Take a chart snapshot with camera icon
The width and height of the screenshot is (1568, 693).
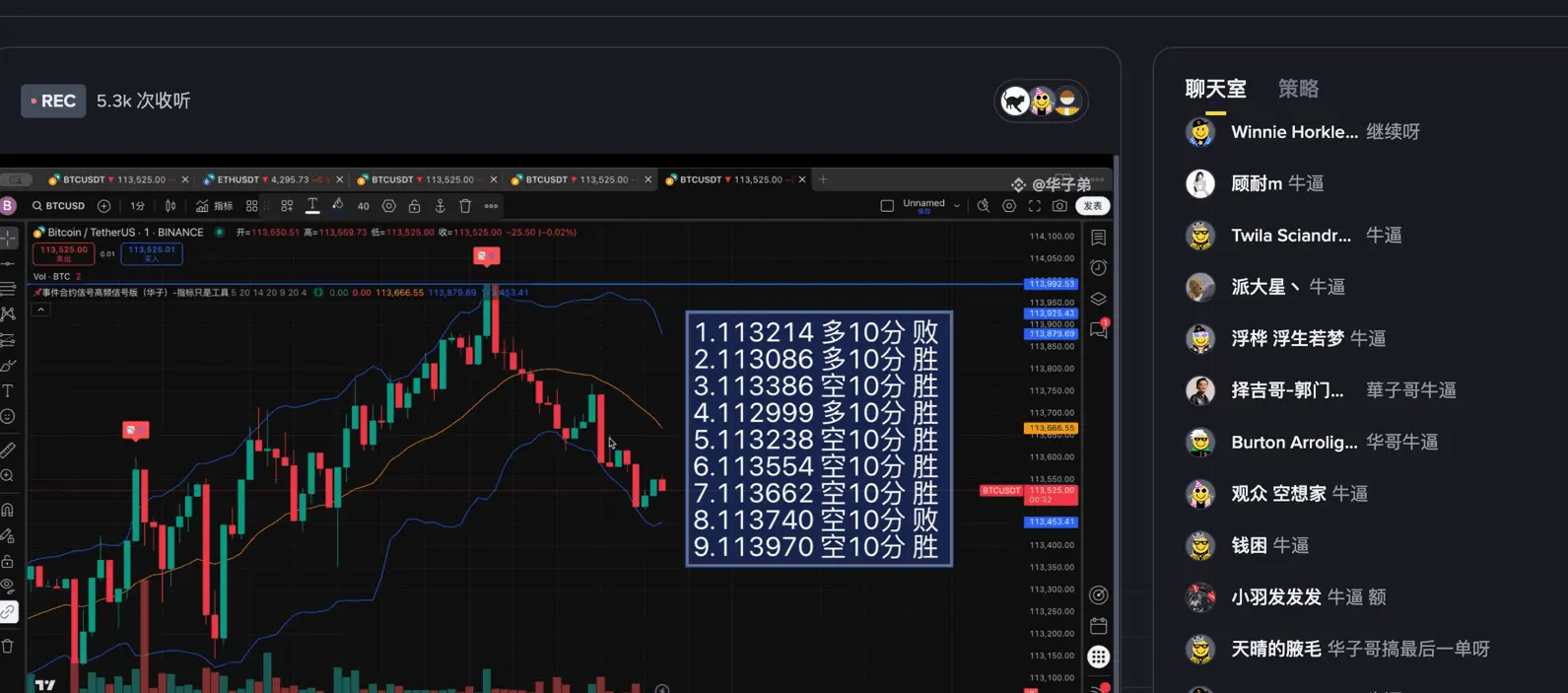tap(1059, 206)
